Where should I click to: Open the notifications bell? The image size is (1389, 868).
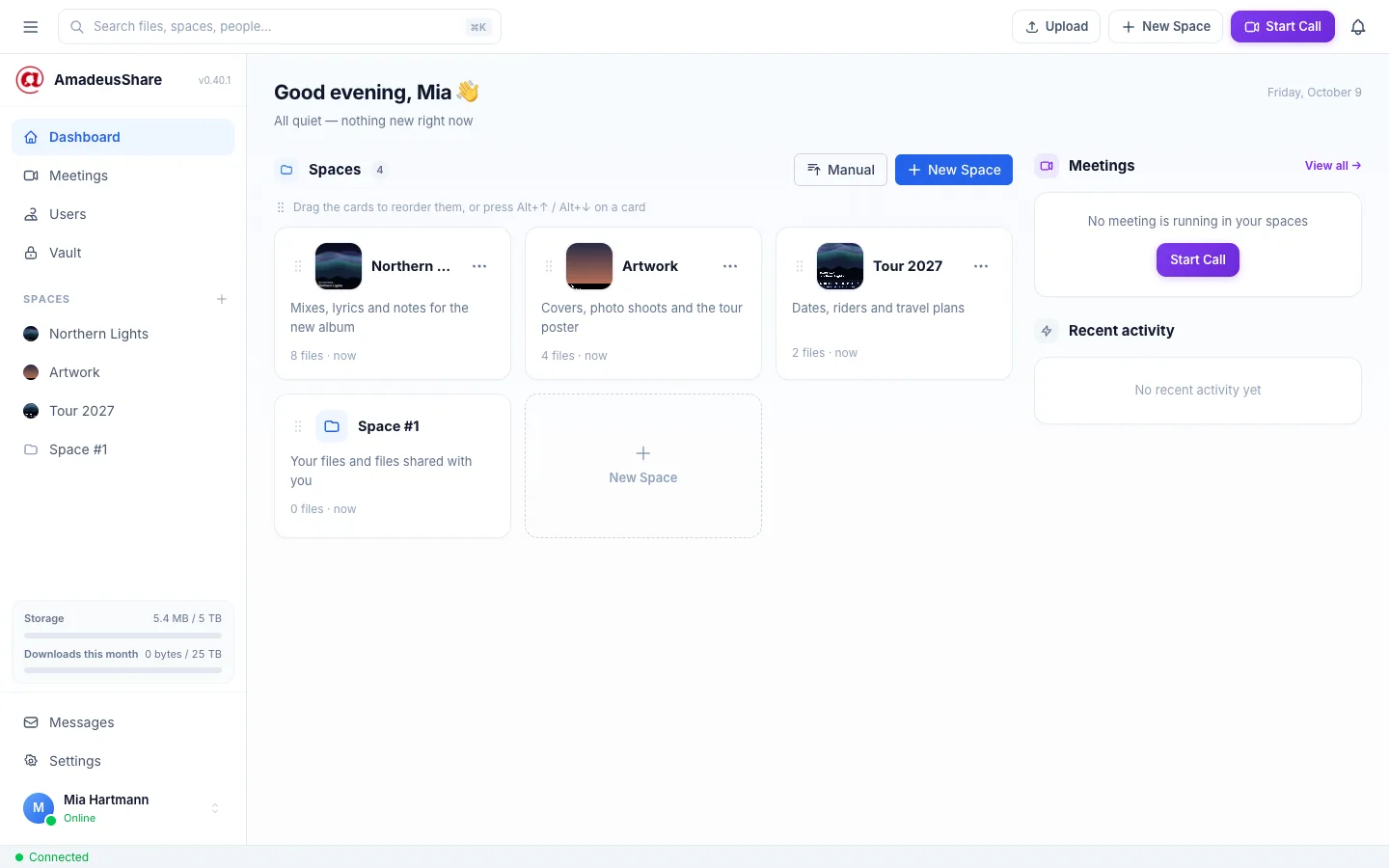[x=1358, y=27]
